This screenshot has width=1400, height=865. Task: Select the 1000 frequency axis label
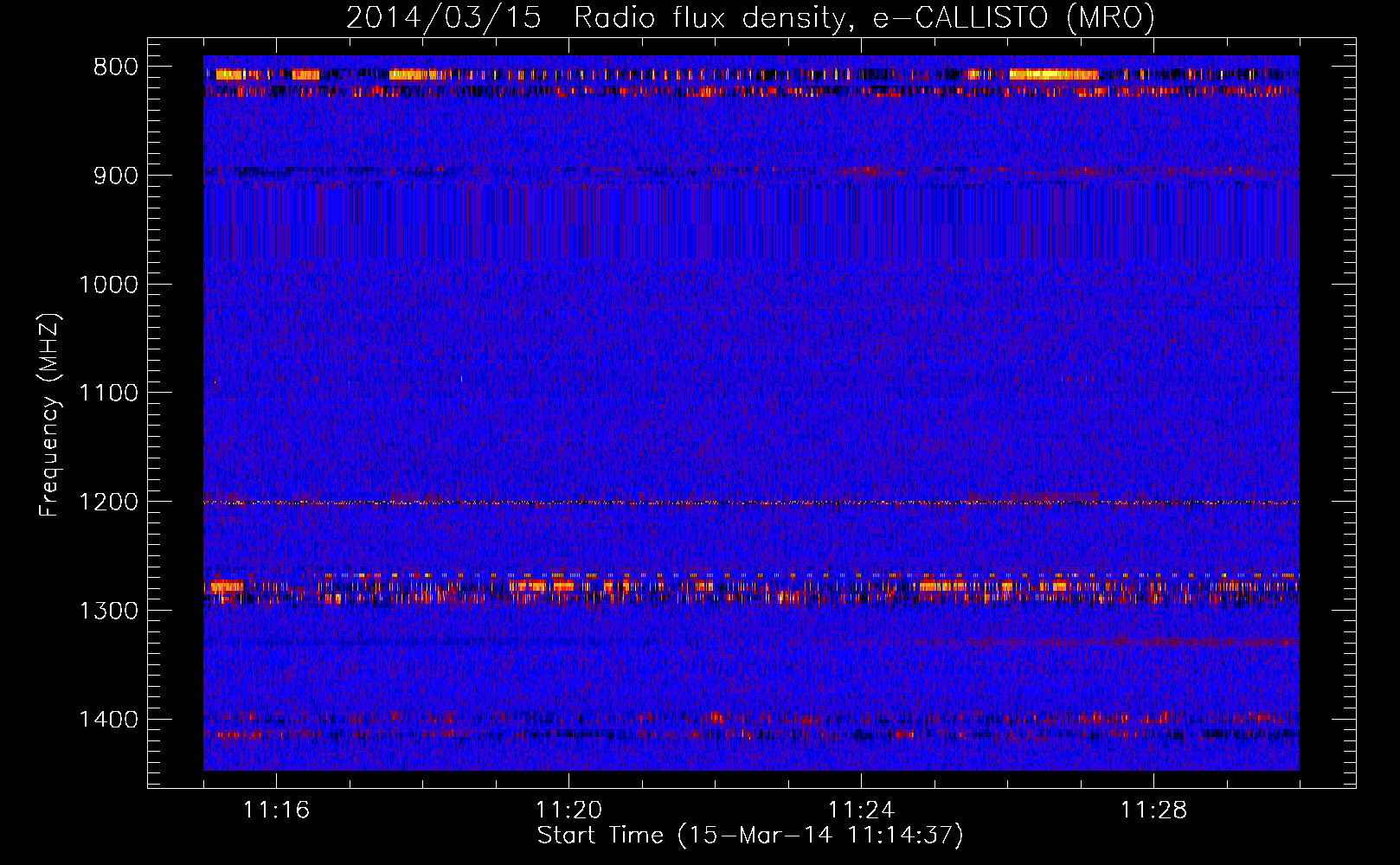click(x=108, y=285)
